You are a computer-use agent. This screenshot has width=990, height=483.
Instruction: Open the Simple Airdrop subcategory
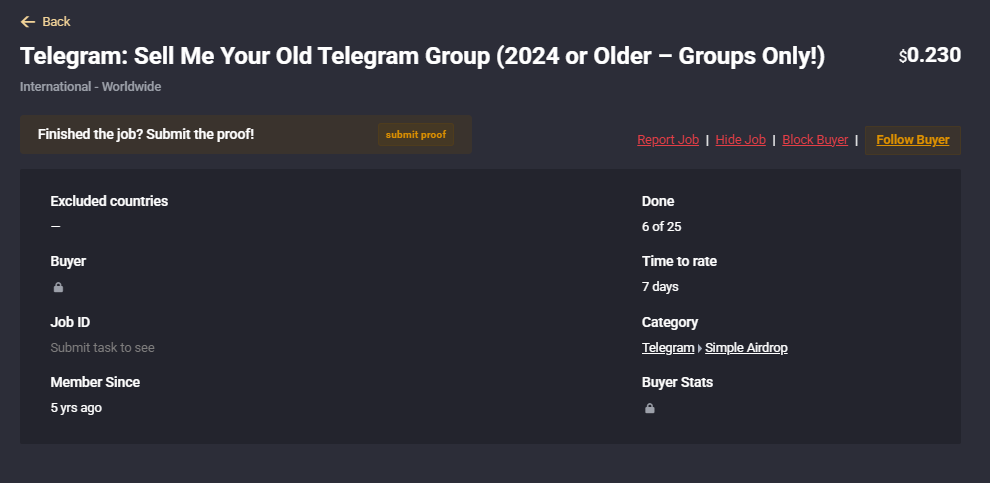[x=746, y=348]
